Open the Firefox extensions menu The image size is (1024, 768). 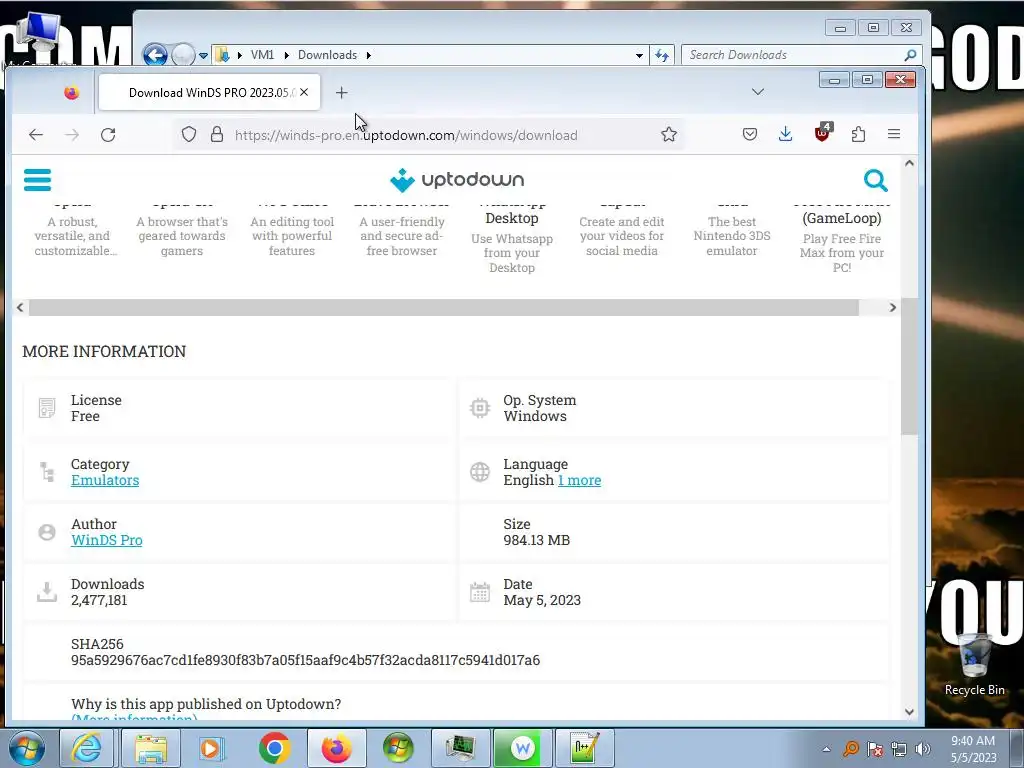pyautogui.click(x=858, y=135)
